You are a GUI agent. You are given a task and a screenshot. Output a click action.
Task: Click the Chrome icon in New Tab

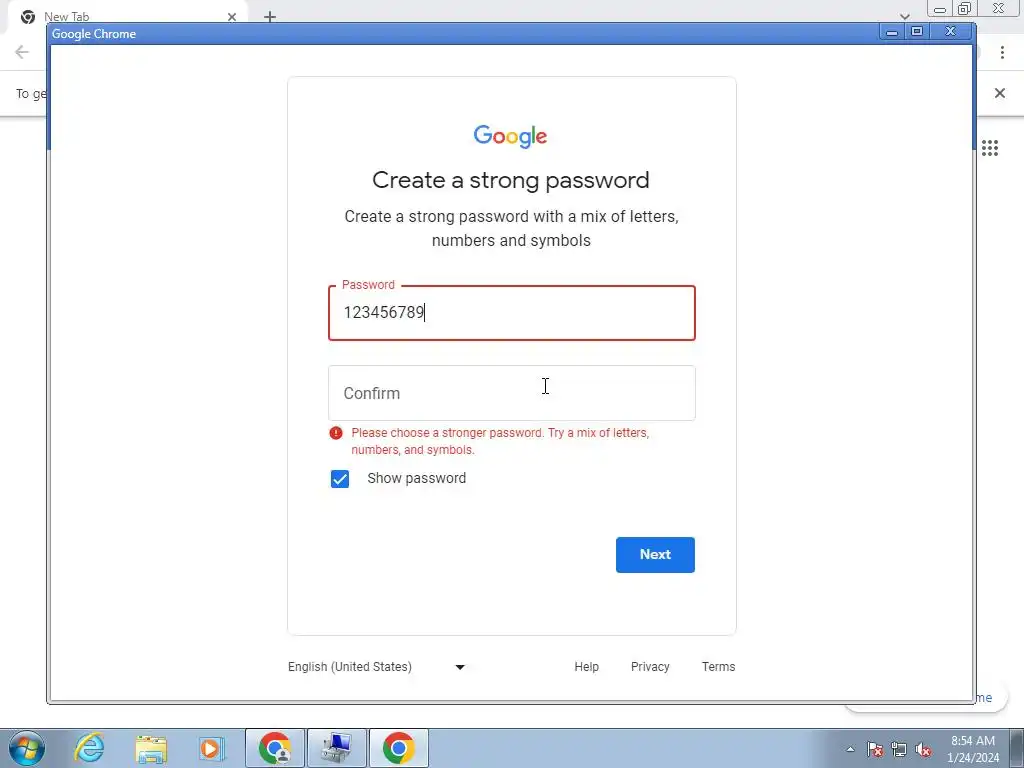28,17
